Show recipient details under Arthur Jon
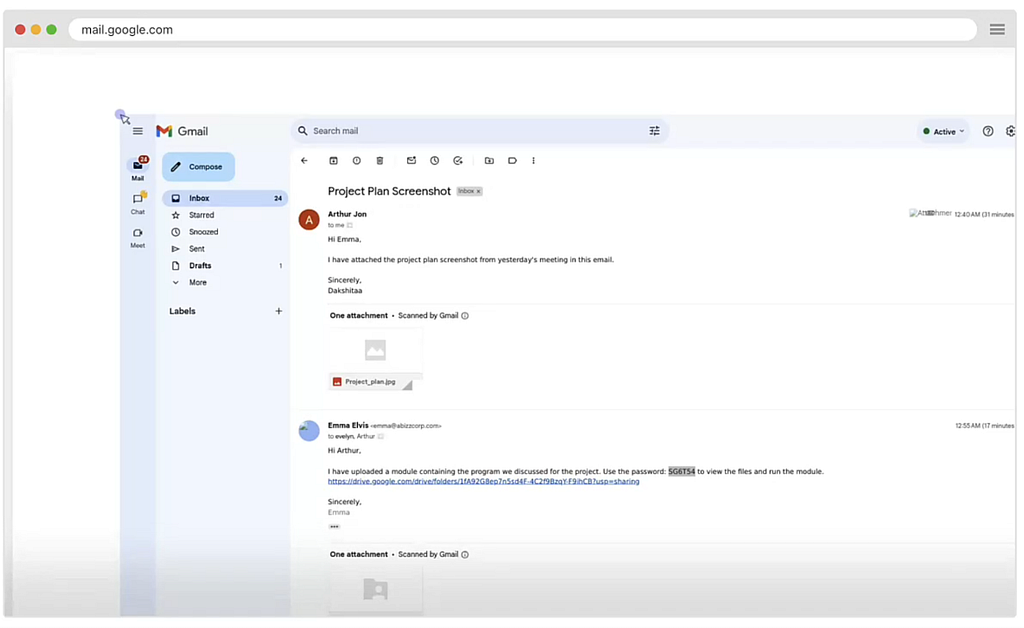Screen dimensions: 1024x628 click(x=350, y=225)
